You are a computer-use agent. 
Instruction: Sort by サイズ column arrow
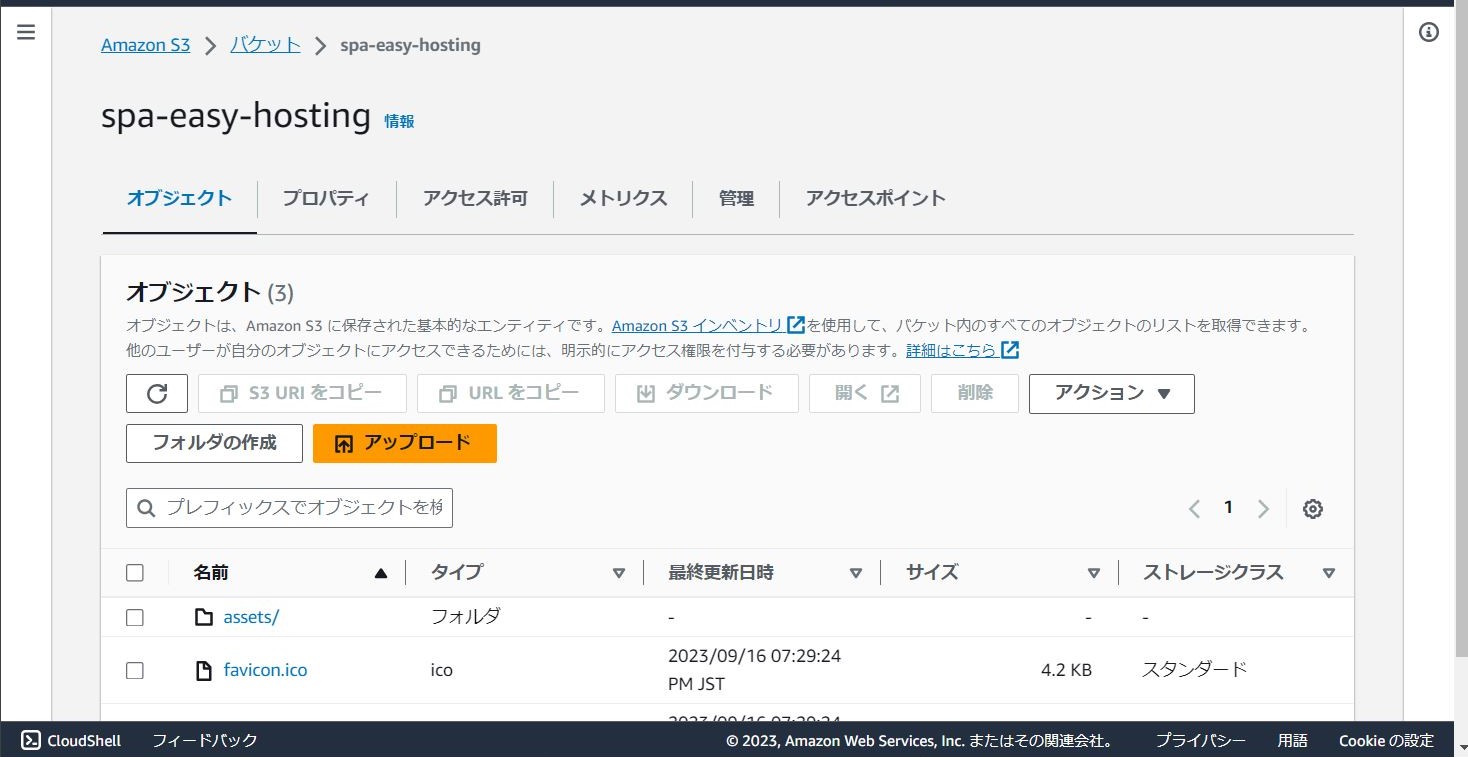tap(1093, 573)
